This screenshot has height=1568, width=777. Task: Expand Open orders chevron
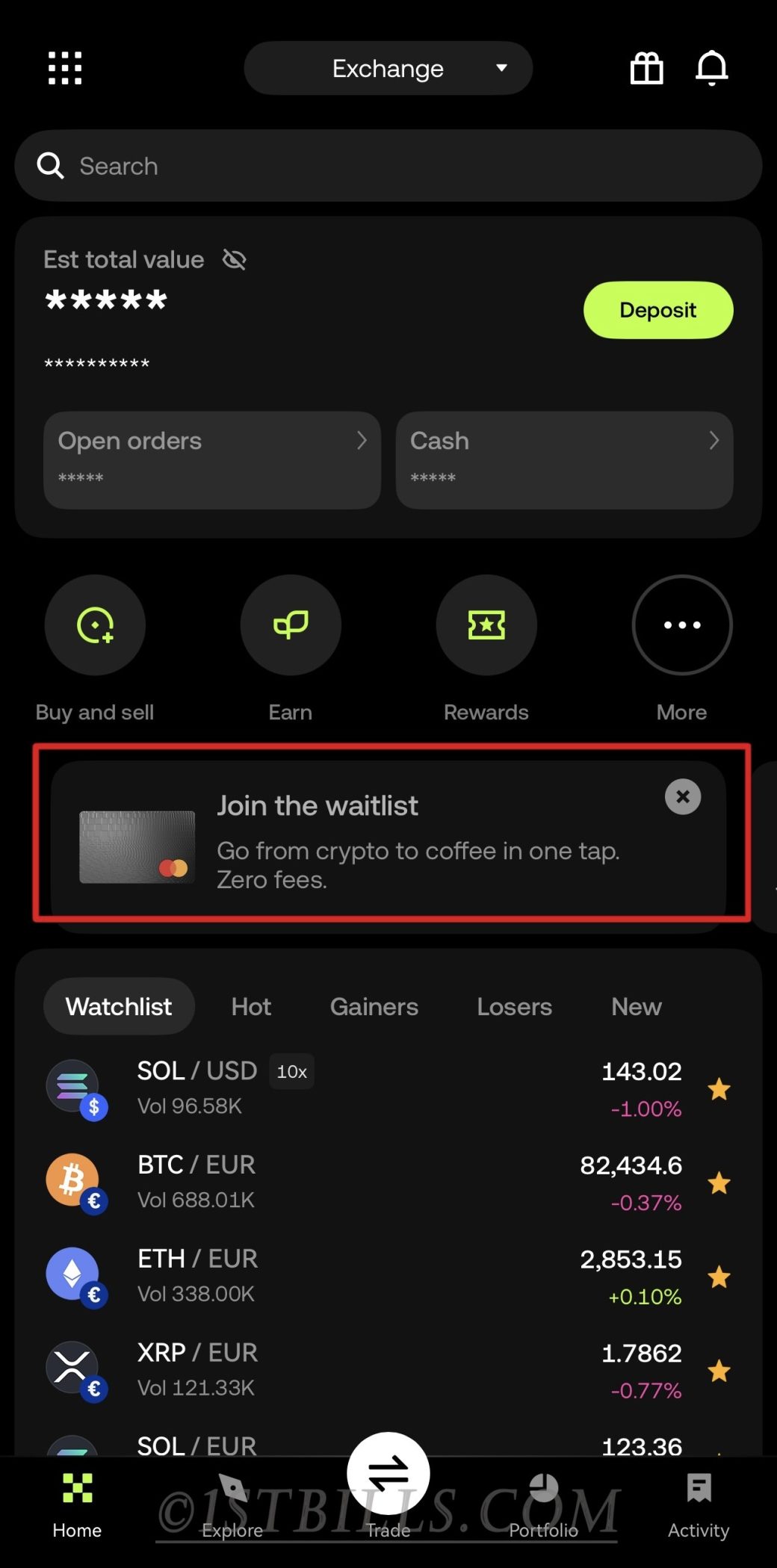(x=362, y=441)
